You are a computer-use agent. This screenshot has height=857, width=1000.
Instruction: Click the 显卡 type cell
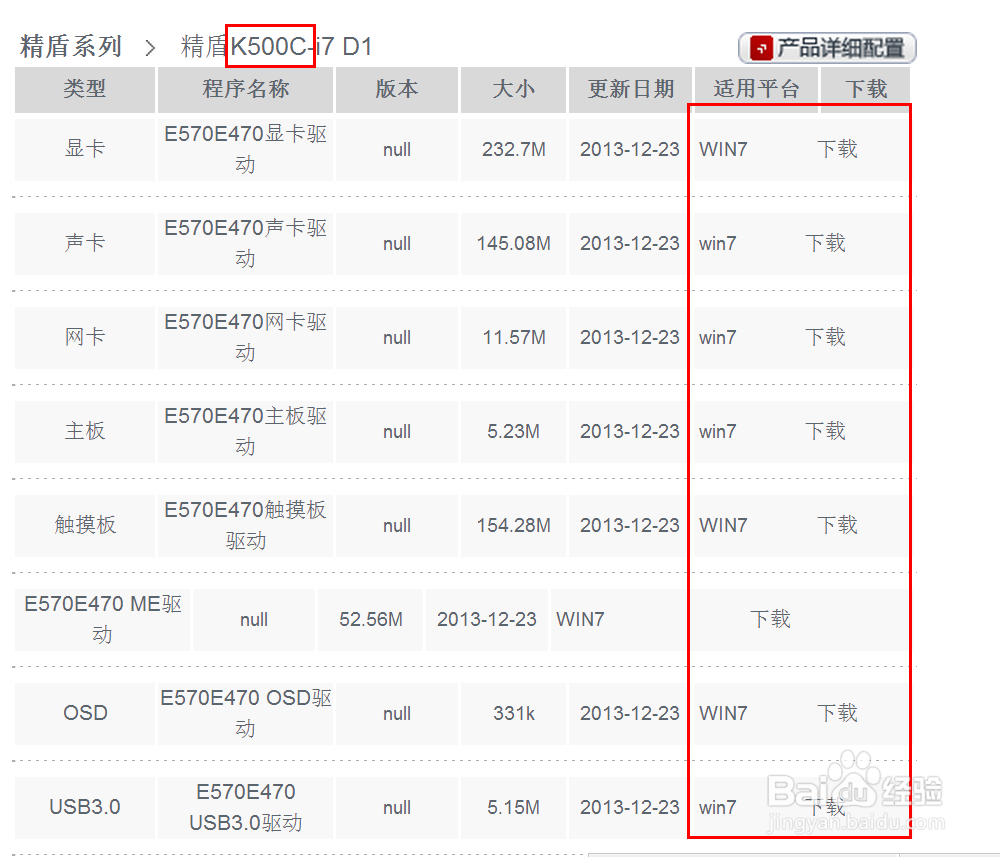tap(85, 149)
